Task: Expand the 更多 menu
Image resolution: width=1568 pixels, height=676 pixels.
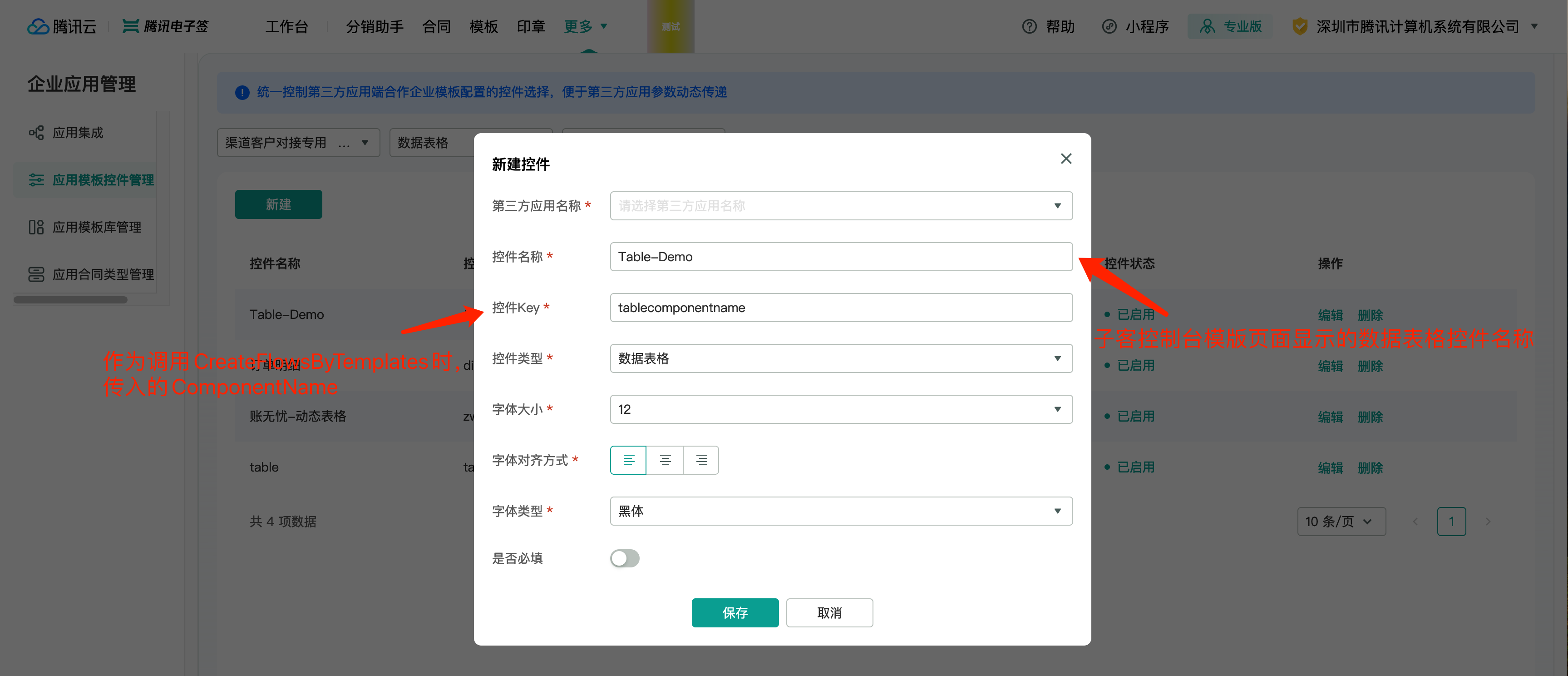Action: coord(585,27)
